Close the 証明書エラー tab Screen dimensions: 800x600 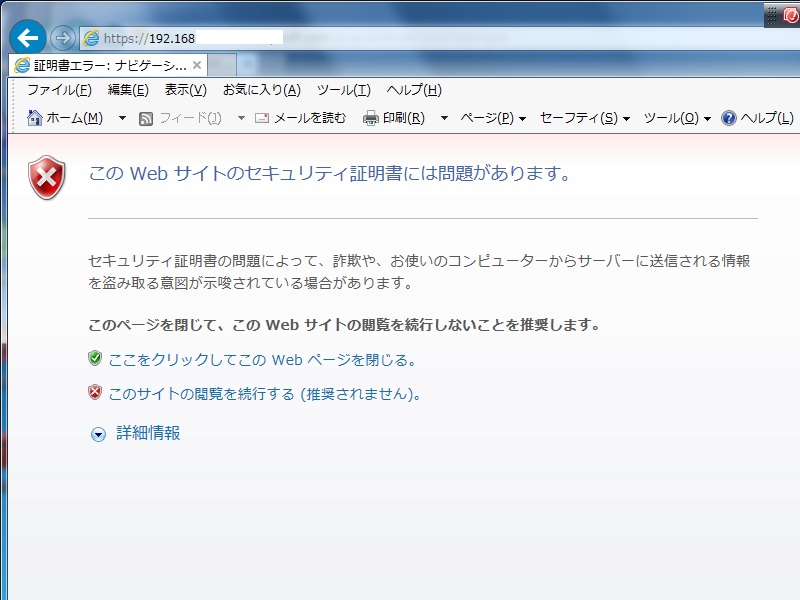point(197,65)
